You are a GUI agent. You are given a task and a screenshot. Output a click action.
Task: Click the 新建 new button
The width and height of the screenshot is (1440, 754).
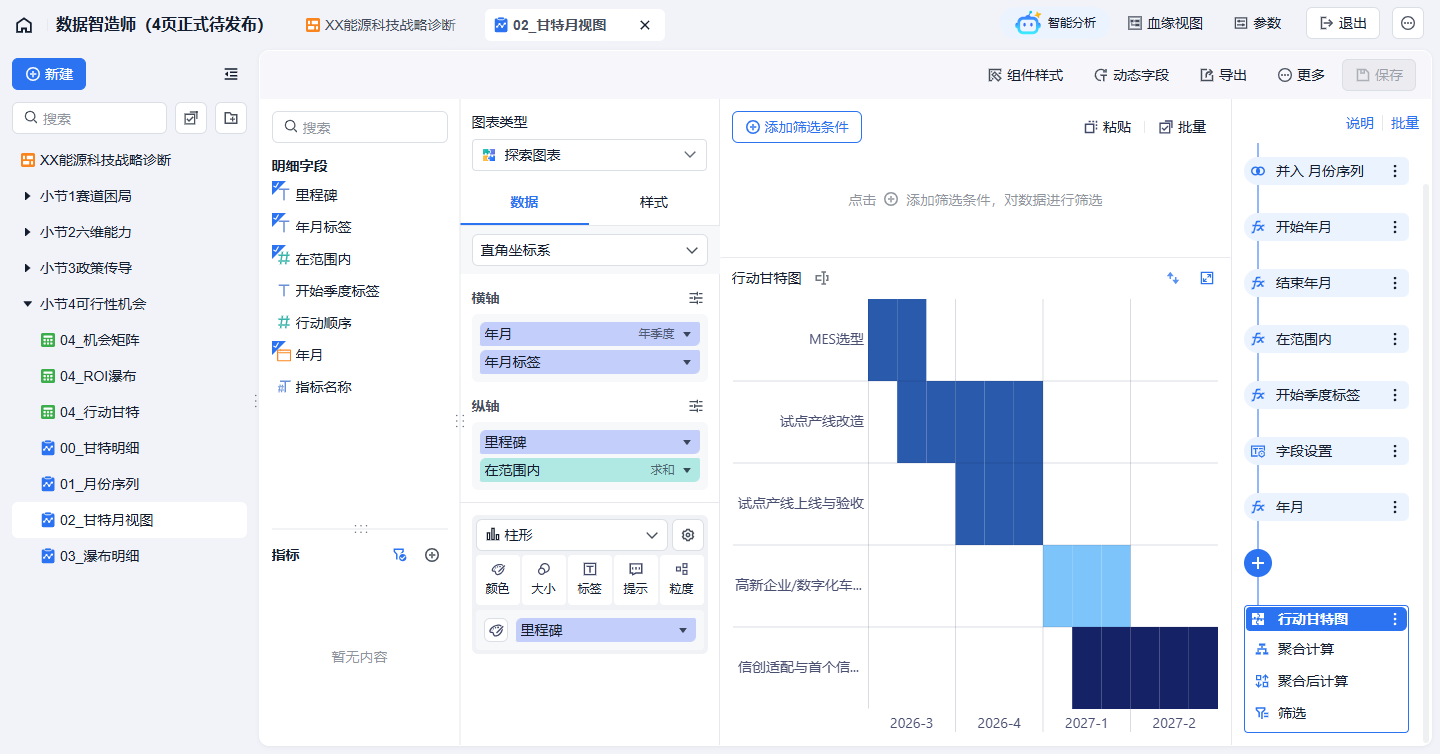[49, 74]
